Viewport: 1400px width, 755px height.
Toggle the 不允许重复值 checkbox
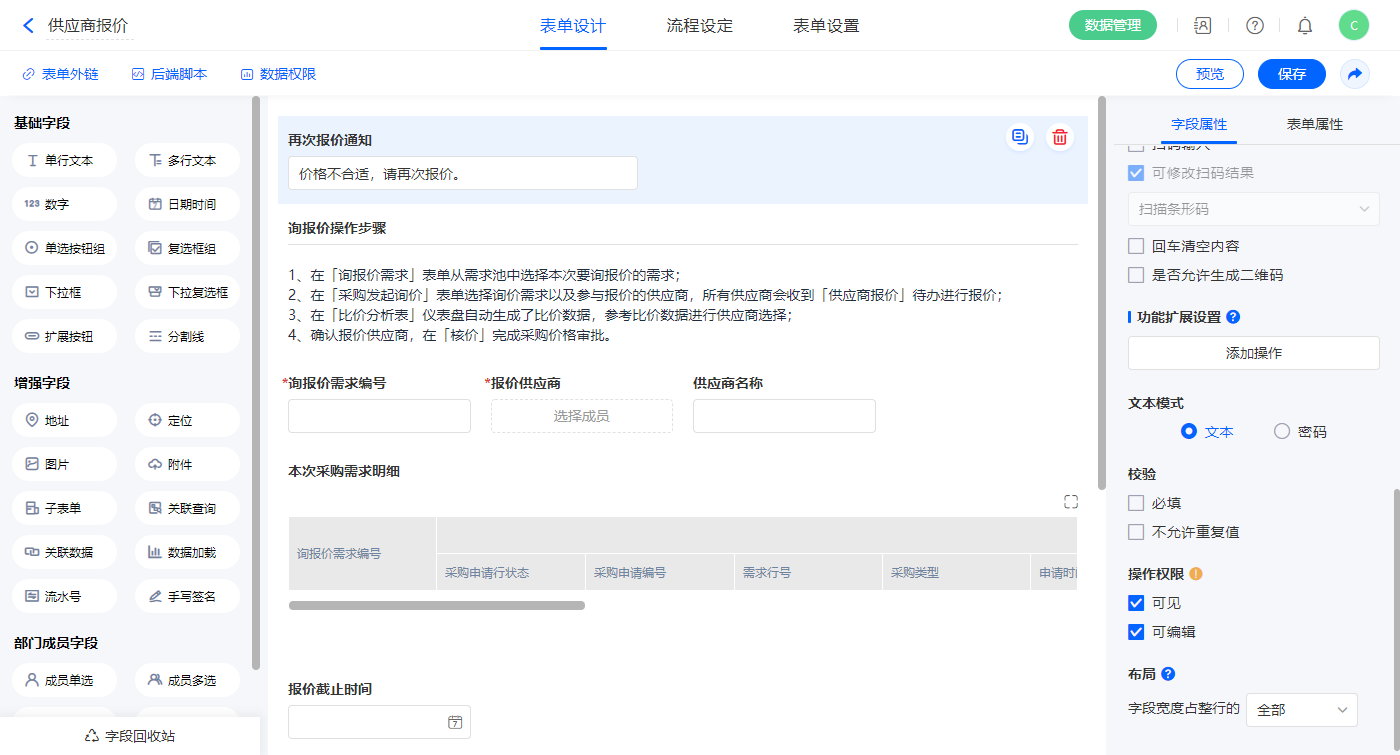[1136, 532]
